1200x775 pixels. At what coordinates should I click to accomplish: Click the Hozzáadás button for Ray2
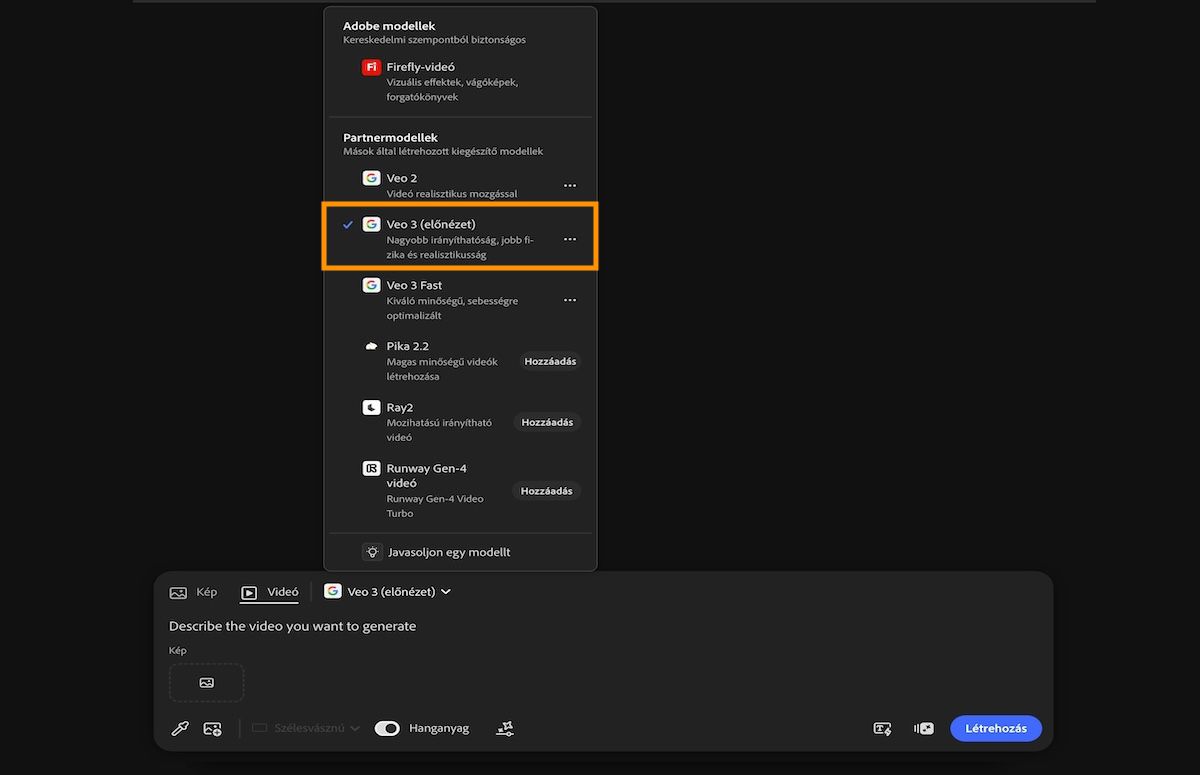pyautogui.click(x=547, y=422)
